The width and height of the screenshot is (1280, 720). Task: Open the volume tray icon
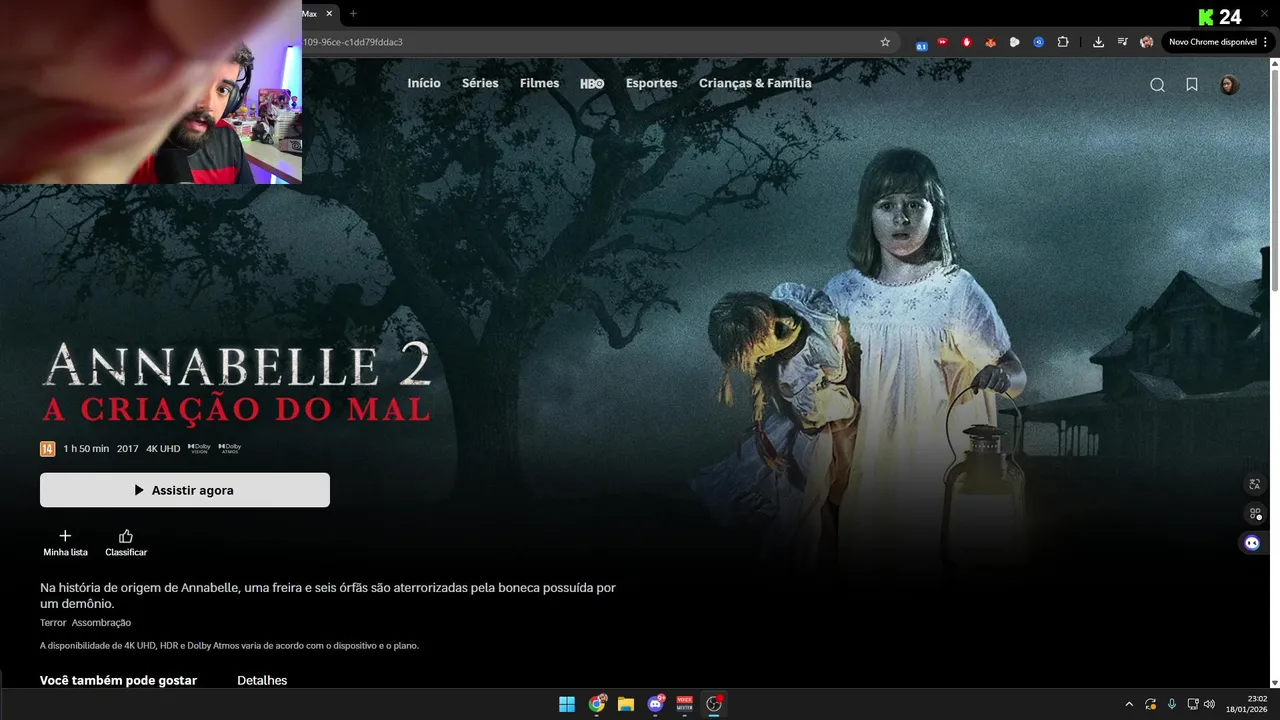point(1210,704)
